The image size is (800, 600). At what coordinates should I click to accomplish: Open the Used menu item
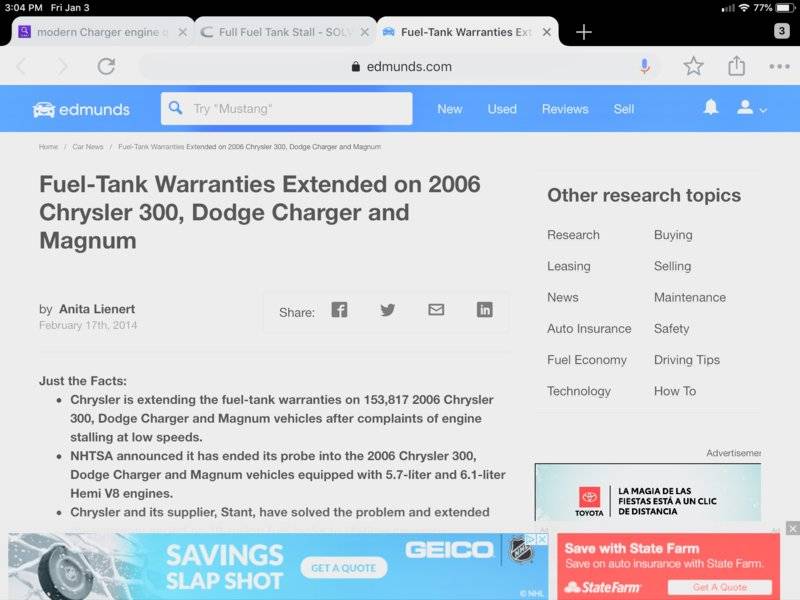(502, 109)
